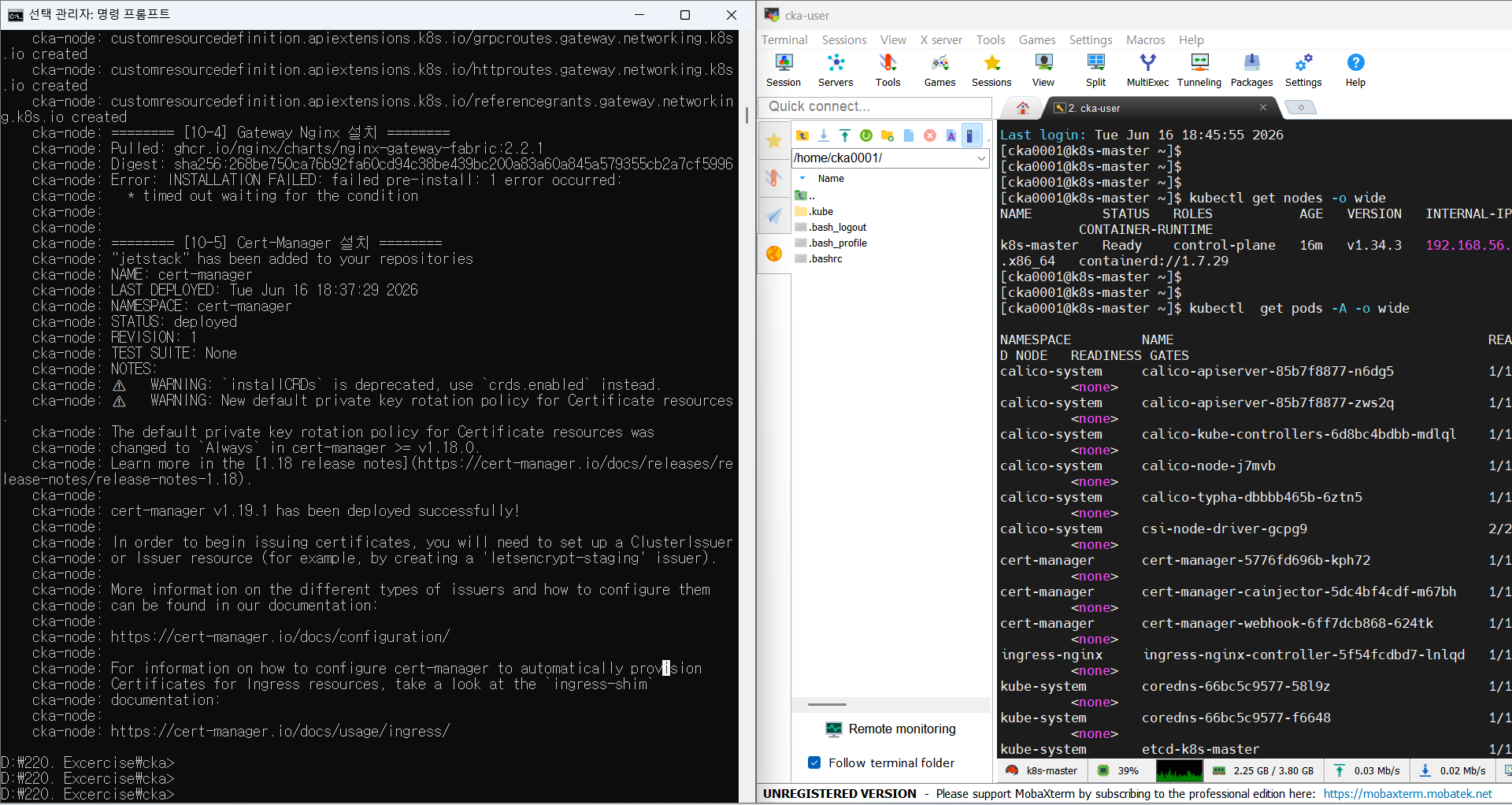Open the Sessions menu in the menu bar

tap(844, 39)
